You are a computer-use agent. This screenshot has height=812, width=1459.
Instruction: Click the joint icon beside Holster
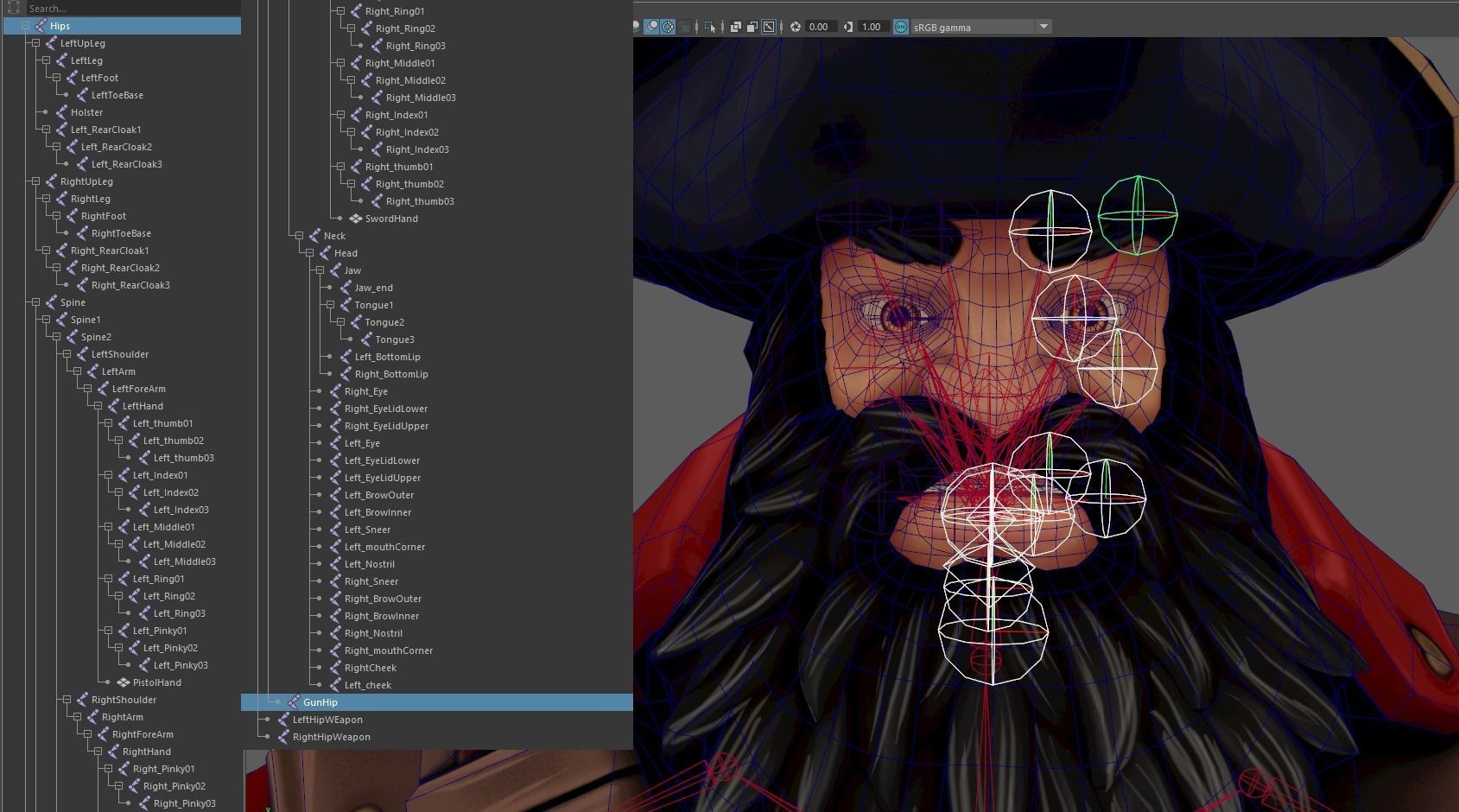pos(61,112)
